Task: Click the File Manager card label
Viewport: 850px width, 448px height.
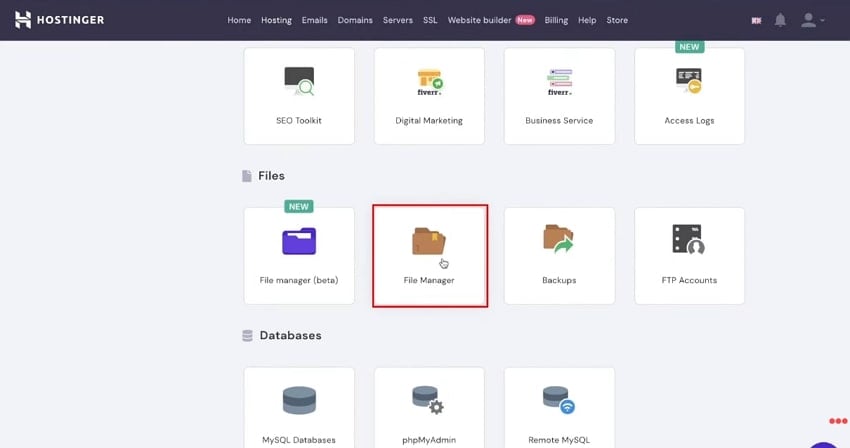Action: click(x=429, y=280)
